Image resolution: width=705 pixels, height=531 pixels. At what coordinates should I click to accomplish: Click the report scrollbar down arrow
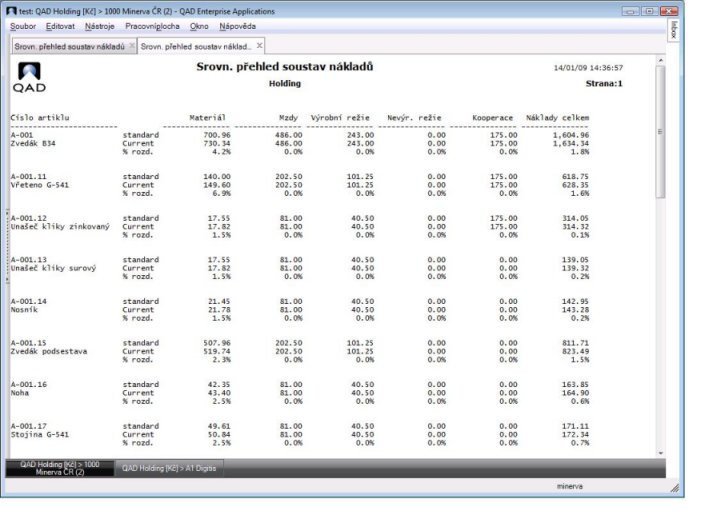pyautogui.click(x=660, y=453)
